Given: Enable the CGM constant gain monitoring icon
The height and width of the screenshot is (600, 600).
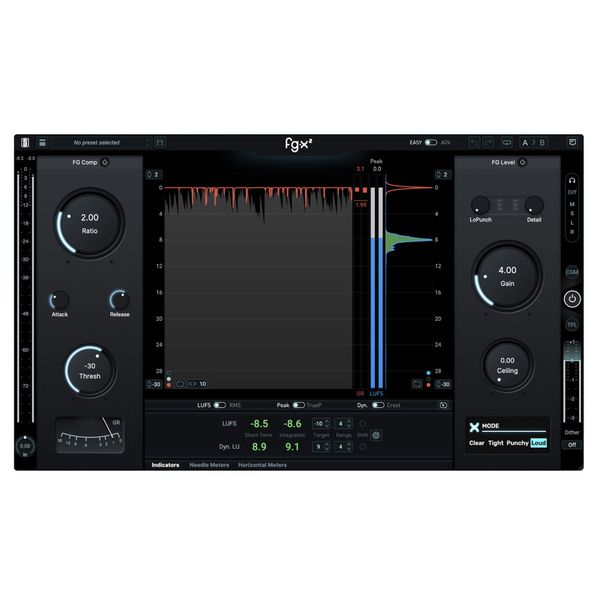Looking at the screenshot, I should pyautogui.click(x=572, y=272).
